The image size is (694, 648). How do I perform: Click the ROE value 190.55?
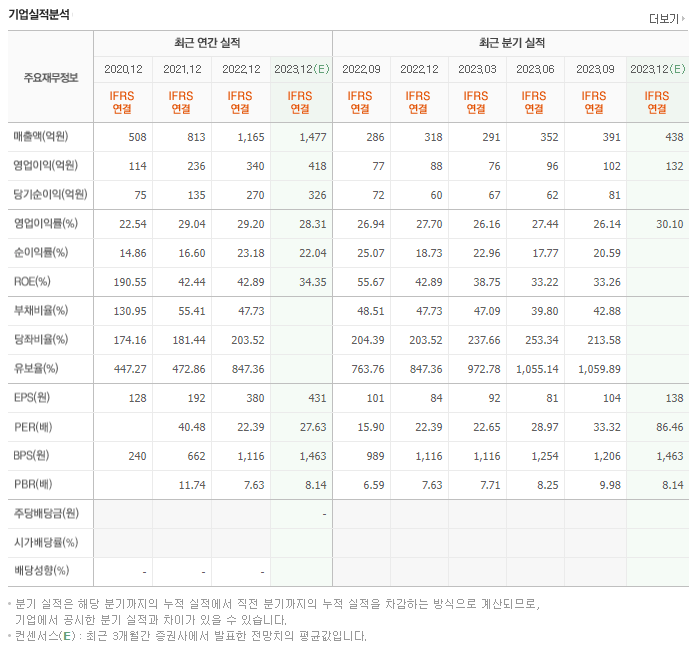tap(130, 282)
